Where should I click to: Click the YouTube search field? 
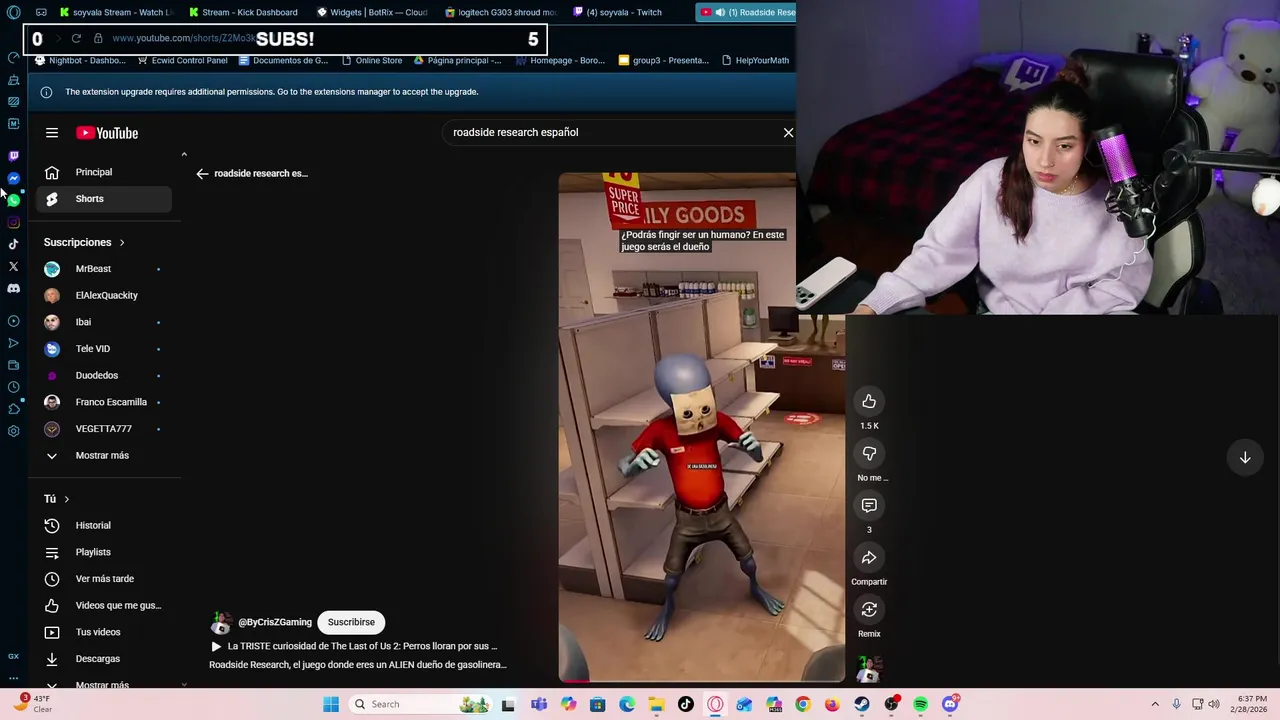610,132
